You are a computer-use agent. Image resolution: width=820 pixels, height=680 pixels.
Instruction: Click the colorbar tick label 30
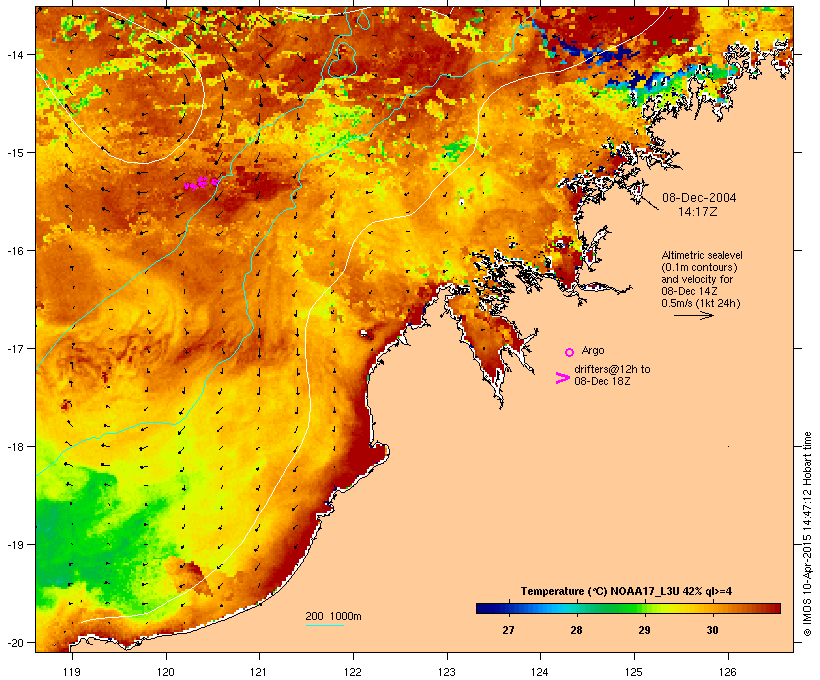point(712,630)
